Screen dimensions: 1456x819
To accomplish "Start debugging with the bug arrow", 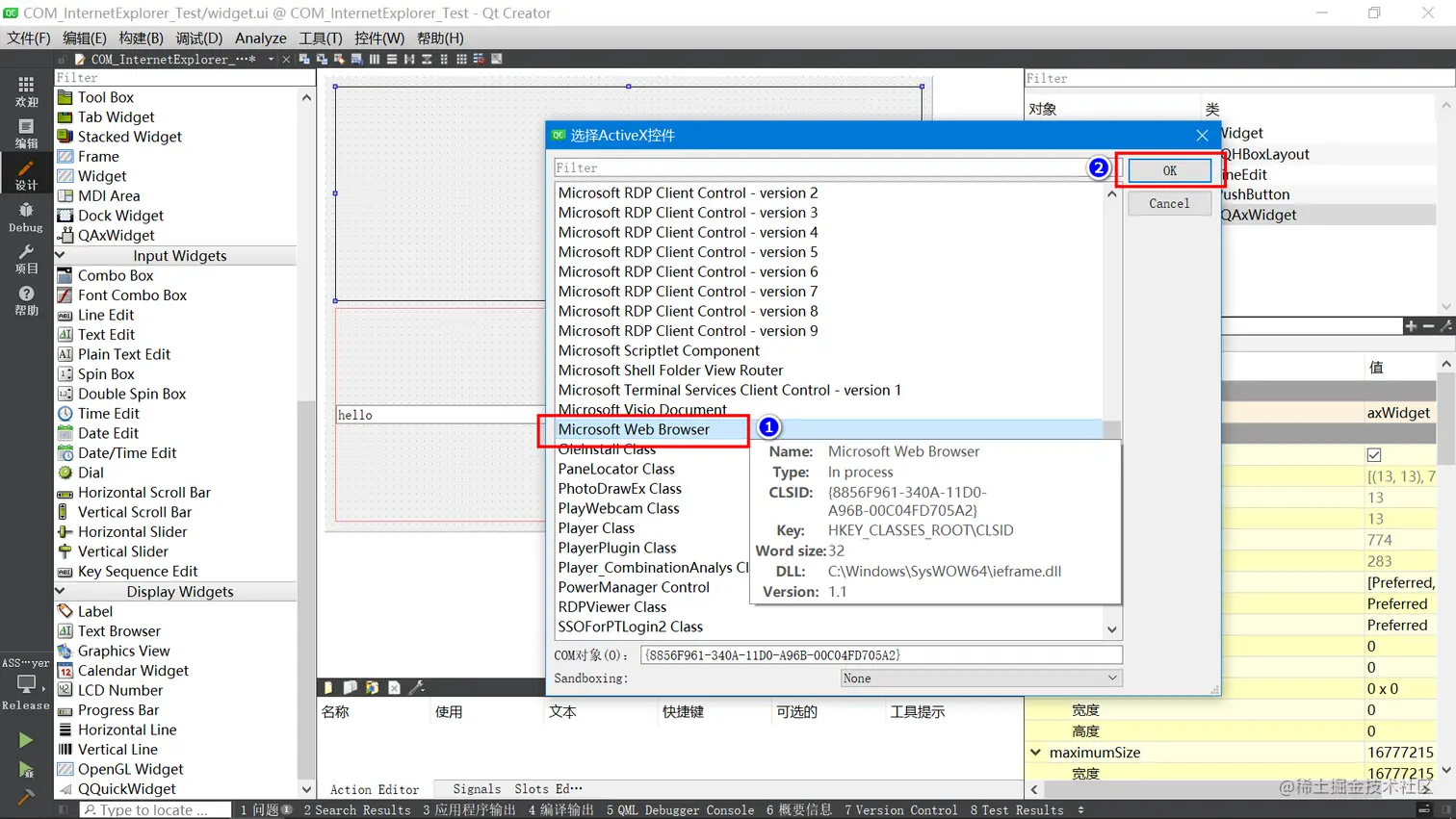I will (26, 769).
